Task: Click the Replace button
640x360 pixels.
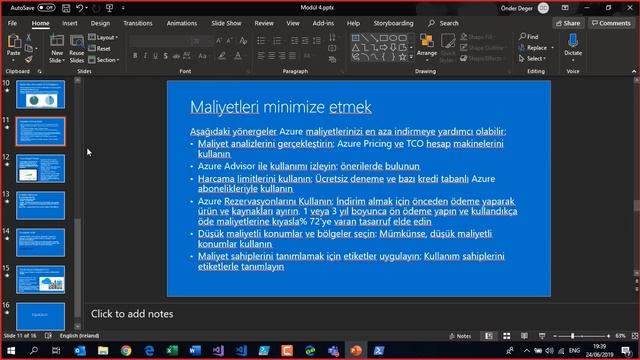Action: click(533, 48)
